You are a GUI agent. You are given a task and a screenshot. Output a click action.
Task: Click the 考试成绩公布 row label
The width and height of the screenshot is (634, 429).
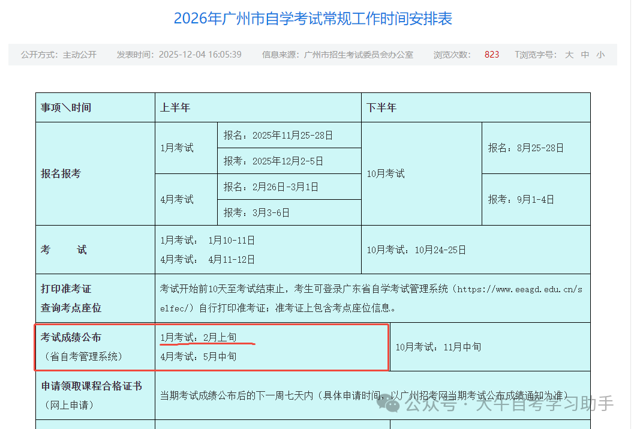click(71, 337)
